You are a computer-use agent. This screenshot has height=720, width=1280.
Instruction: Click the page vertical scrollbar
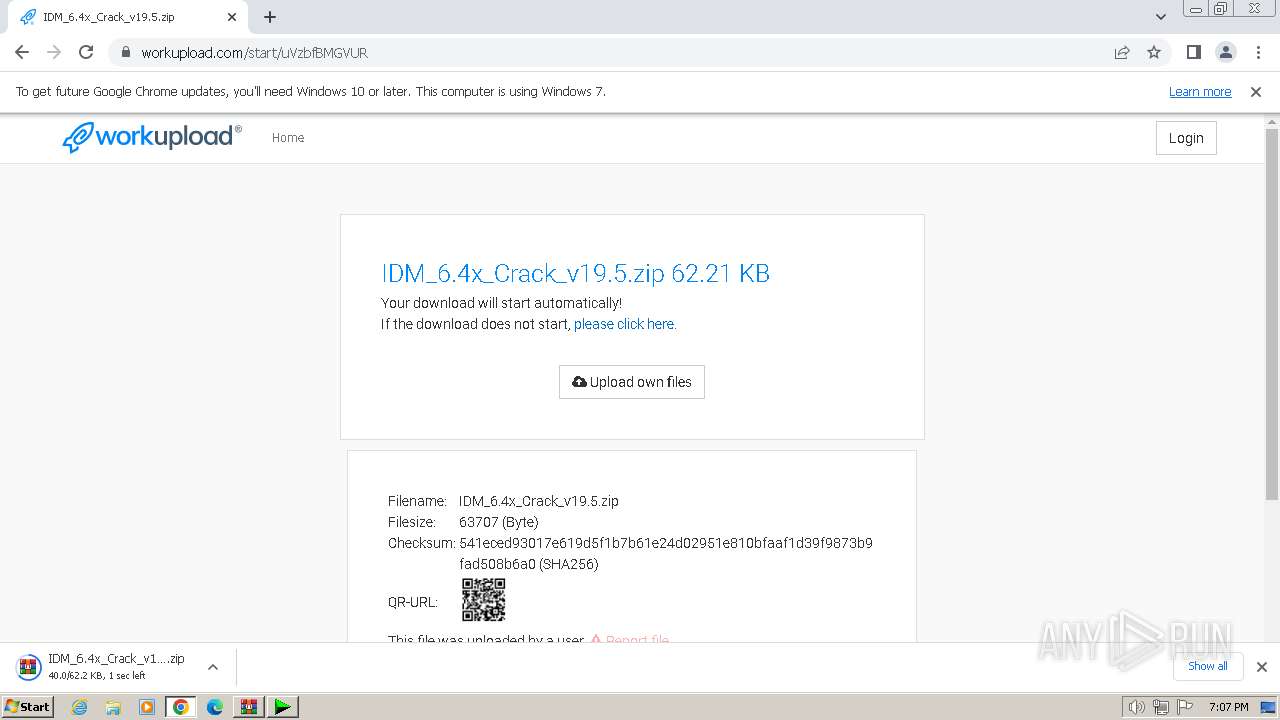click(x=1272, y=314)
